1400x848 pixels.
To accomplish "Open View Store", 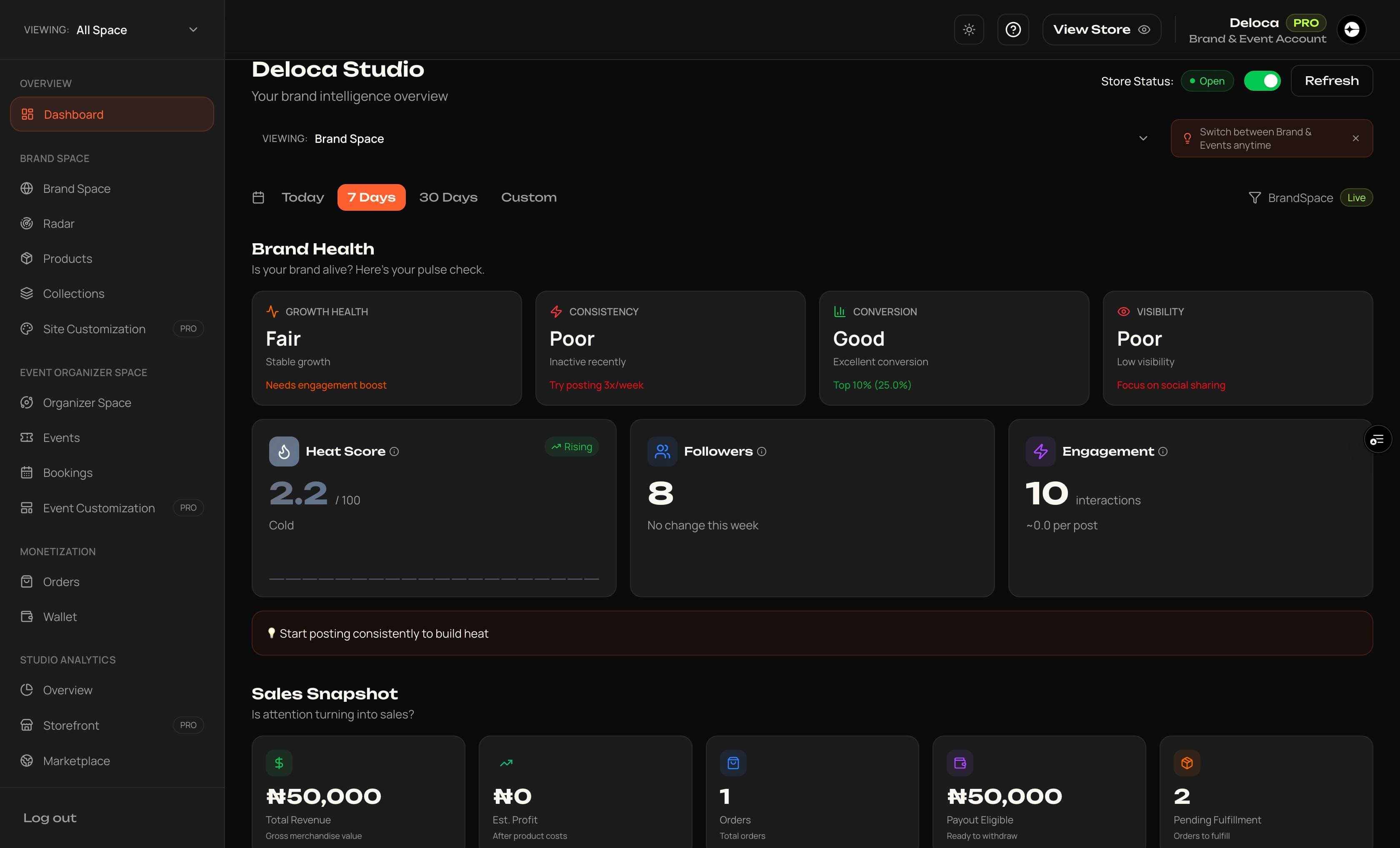I will pos(1101,29).
